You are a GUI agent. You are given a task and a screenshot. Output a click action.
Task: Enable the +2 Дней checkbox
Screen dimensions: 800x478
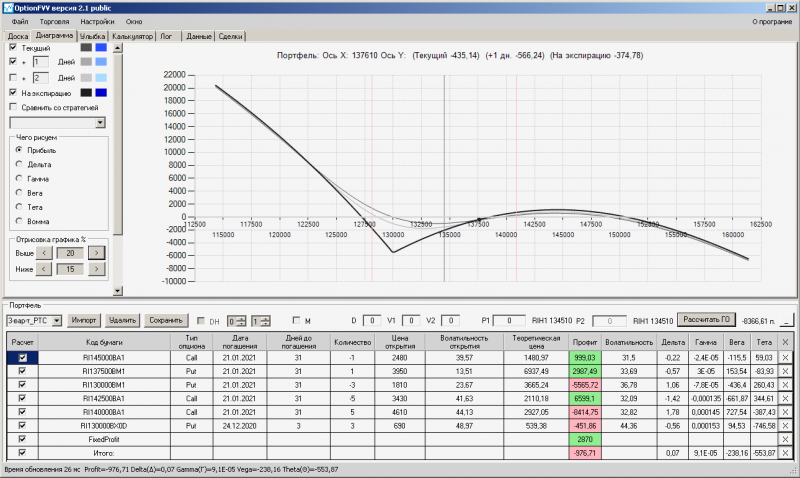pos(13,78)
